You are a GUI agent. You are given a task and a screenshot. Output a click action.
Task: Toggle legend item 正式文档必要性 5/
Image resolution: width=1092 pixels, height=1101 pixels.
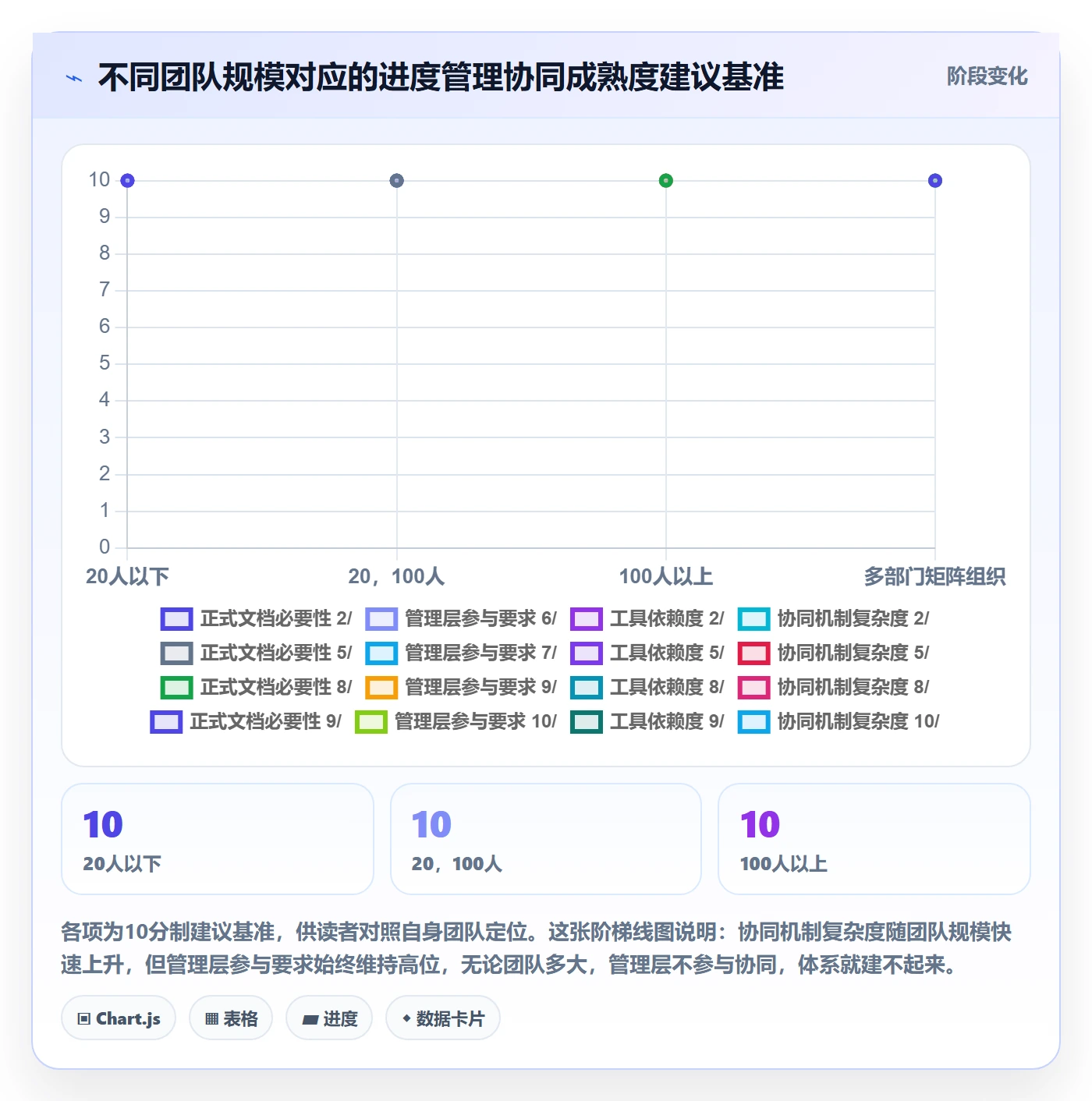pos(256,653)
